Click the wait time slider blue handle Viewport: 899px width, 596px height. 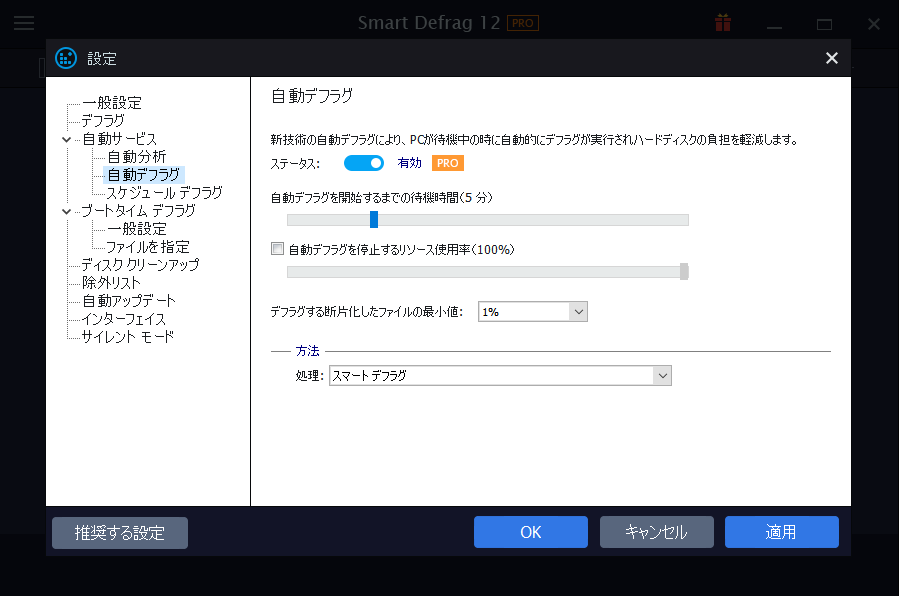pyautogui.click(x=374, y=219)
